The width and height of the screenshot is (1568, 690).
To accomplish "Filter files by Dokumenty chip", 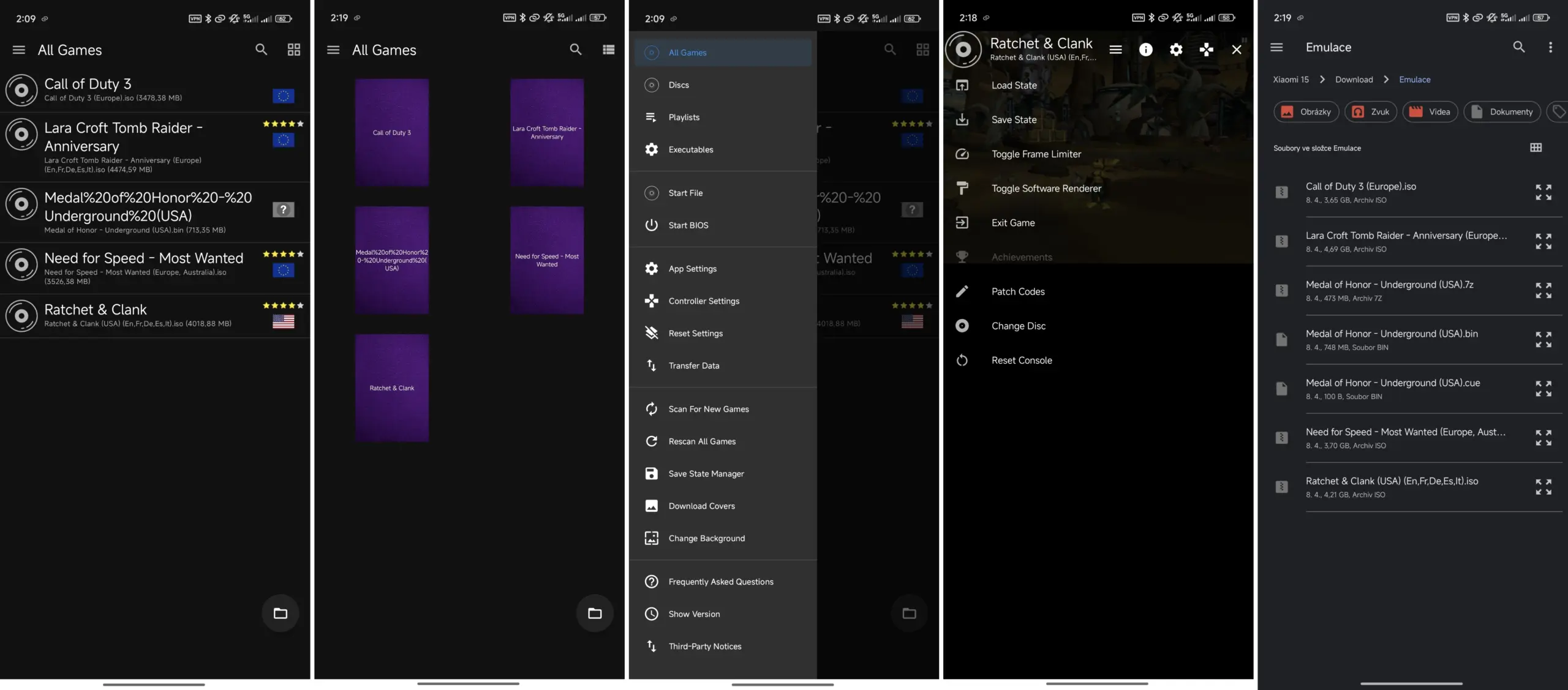I will click(x=1502, y=112).
